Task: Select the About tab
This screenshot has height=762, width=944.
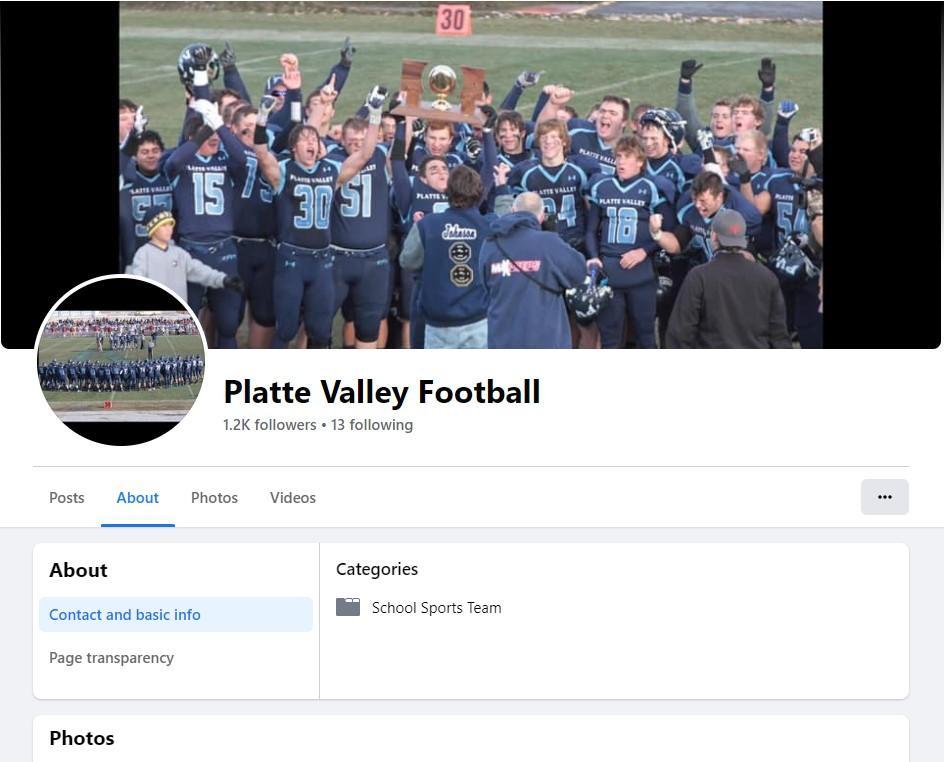Action: pyautogui.click(x=138, y=498)
